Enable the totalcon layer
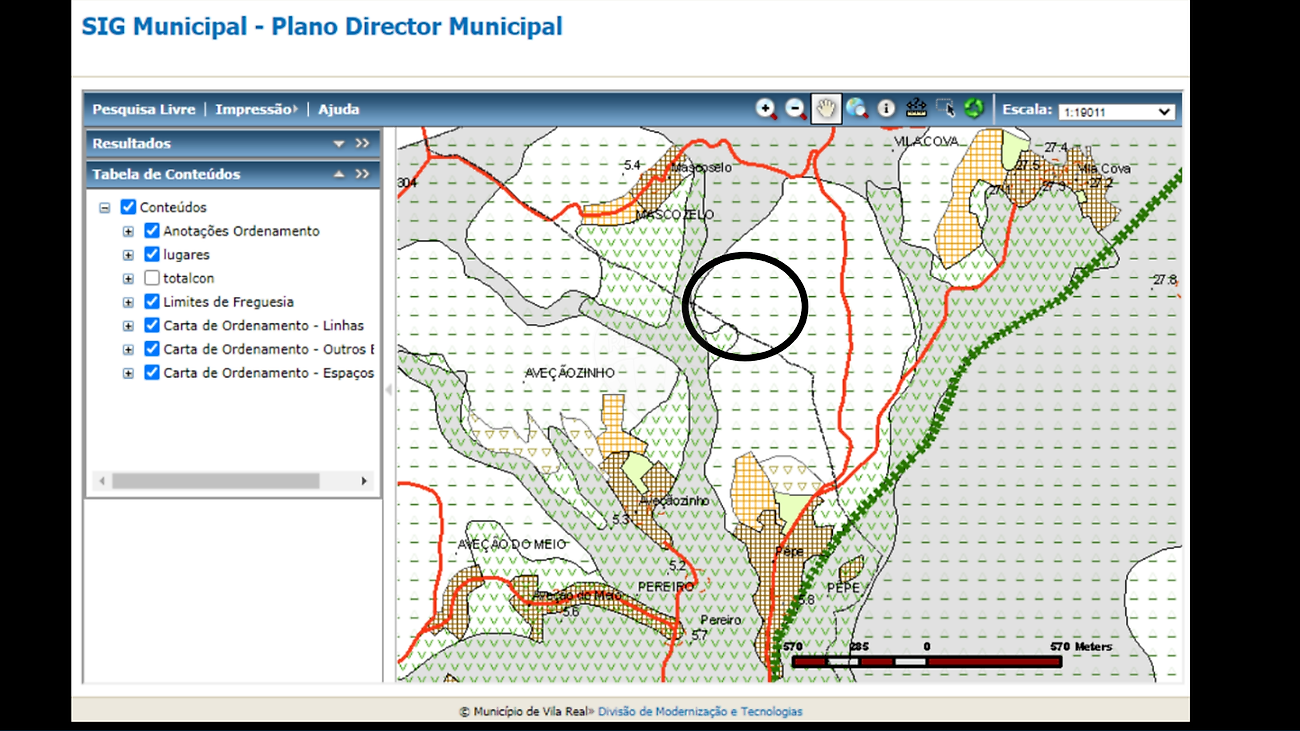The width and height of the screenshot is (1300, 731). pos(152,278)
